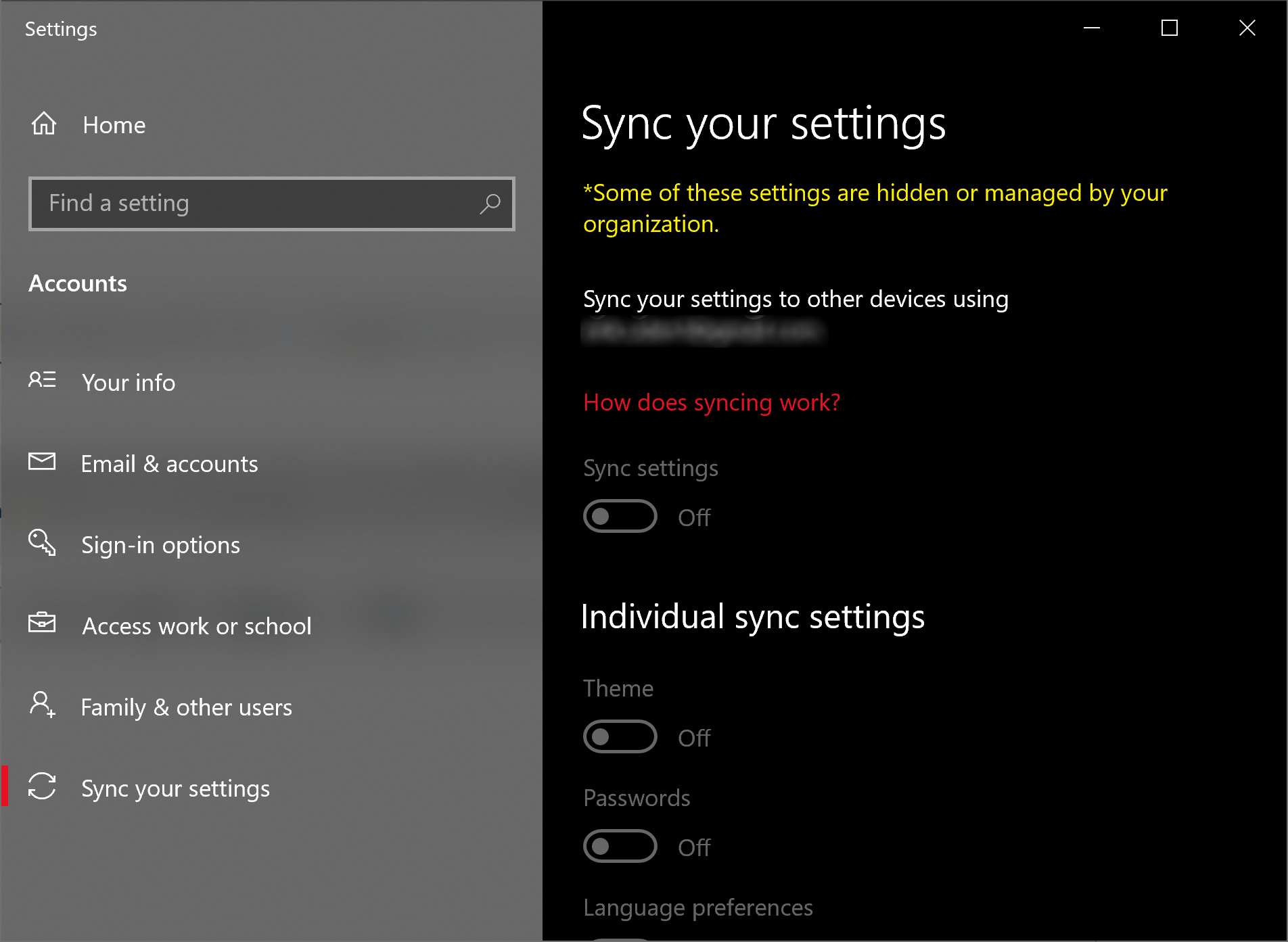Open How does syncing work link
The image size is (1288, 942).
712,403
